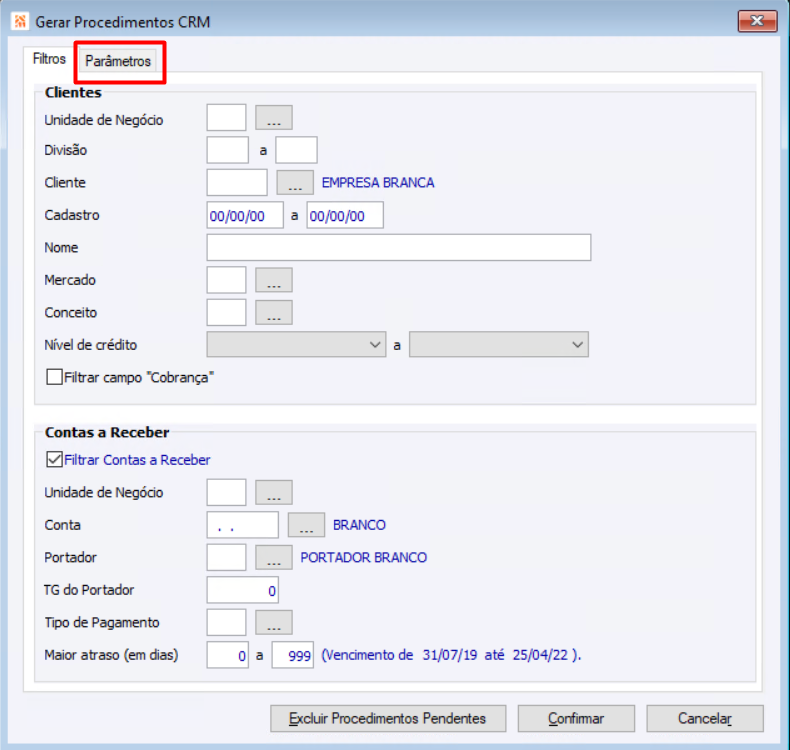Click Excluir Procedimentos Pendentes button
The height and width of the screenshot is (750, 790).
pyautogui.click(x=388, y=718)
